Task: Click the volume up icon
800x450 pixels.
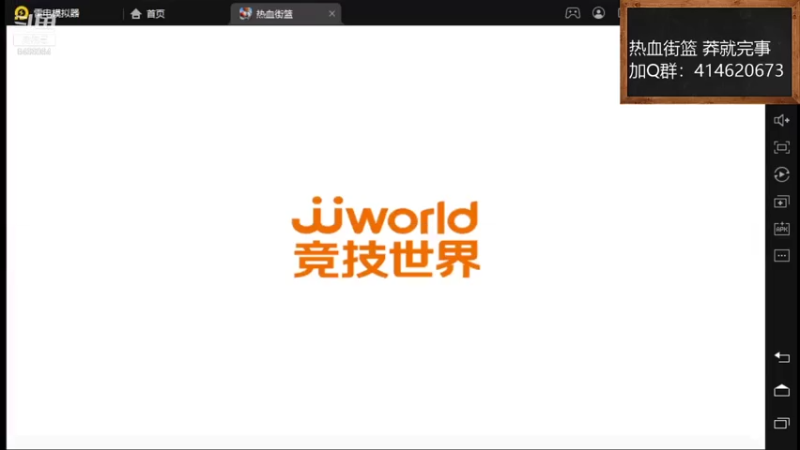Action: [x=781, y=120]
